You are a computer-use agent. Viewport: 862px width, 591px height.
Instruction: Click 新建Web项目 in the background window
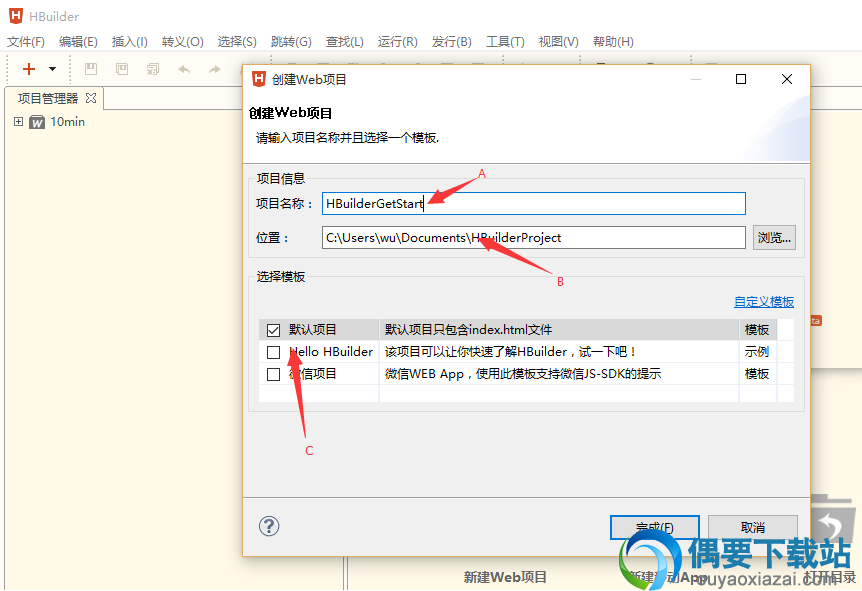pos(505,577)
